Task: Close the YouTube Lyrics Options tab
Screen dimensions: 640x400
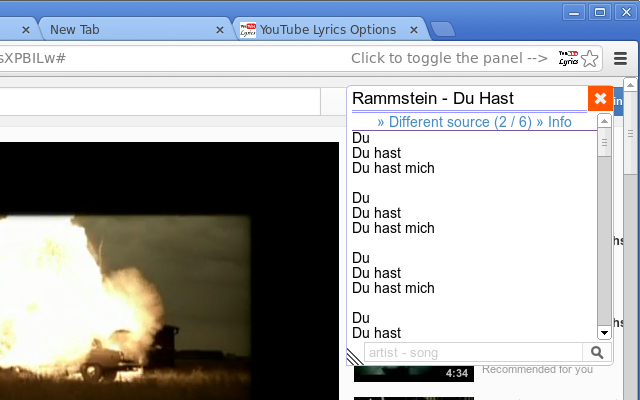Action: [x=413, y=30]
